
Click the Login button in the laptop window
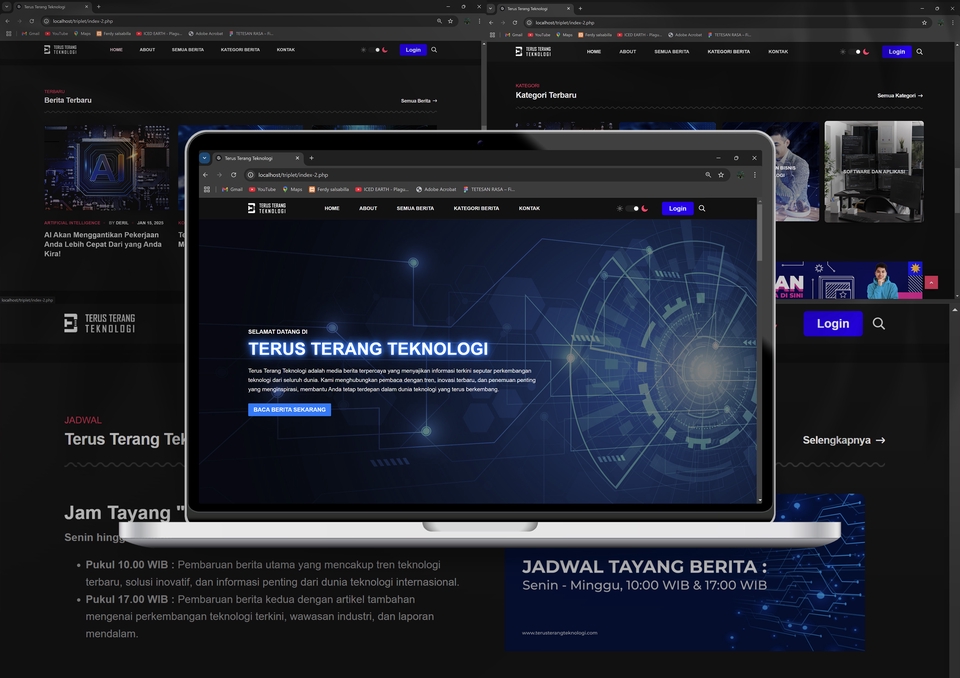(677, 208)
